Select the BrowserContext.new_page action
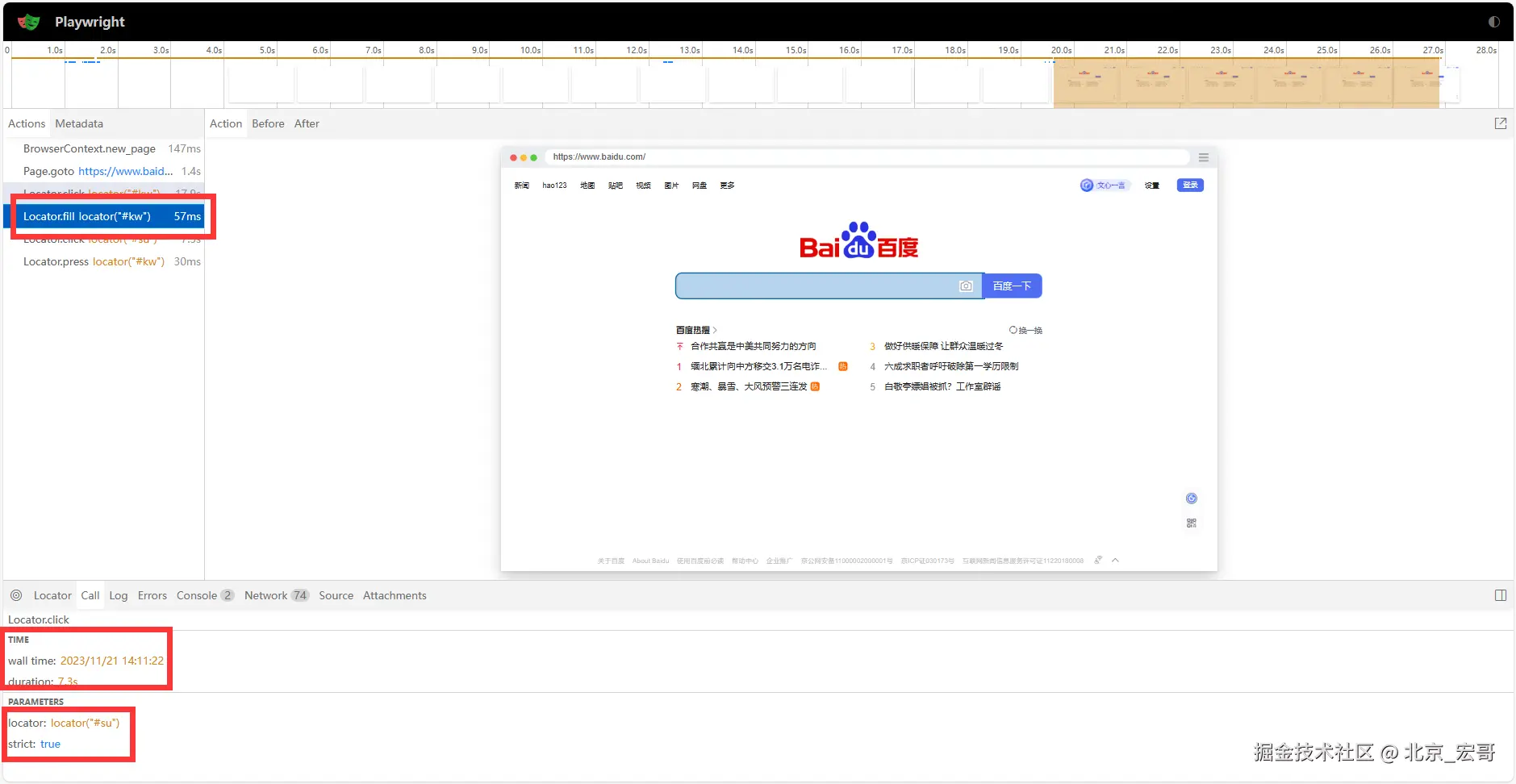 pyautogui.click(x=104, y=148)
